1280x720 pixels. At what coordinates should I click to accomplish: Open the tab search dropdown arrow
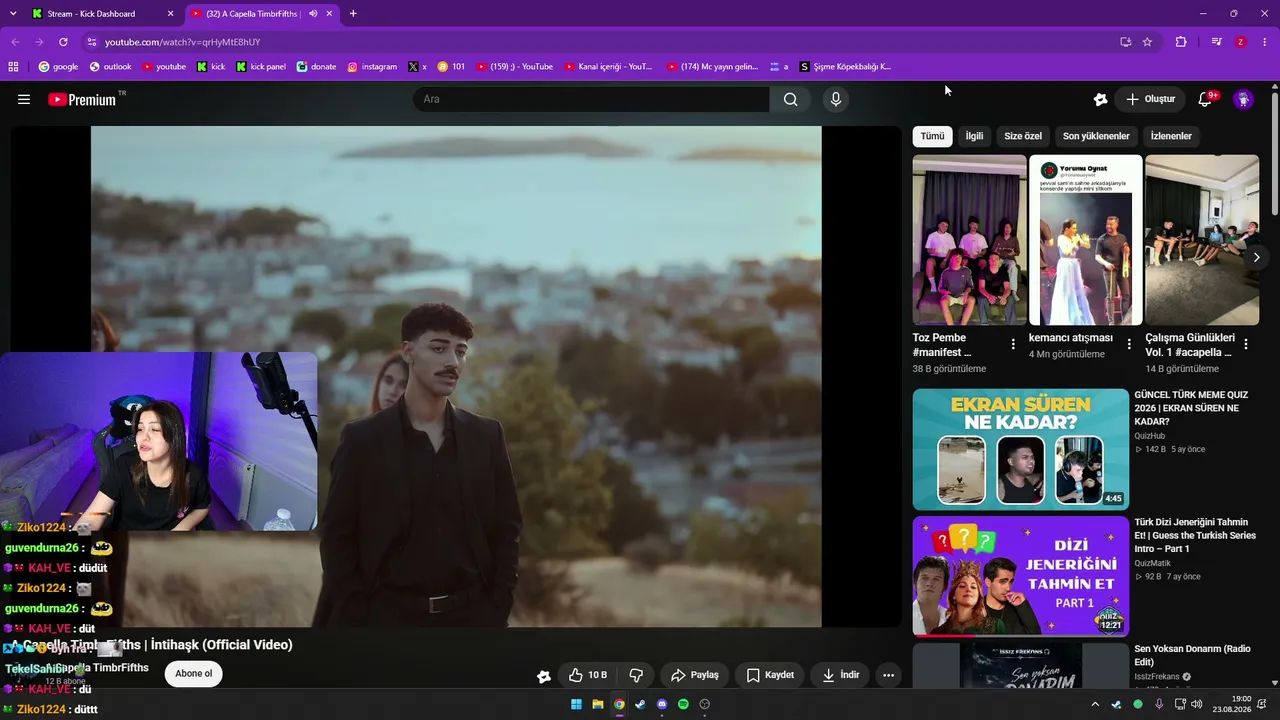pyautogui.click(x=13, y=14)
